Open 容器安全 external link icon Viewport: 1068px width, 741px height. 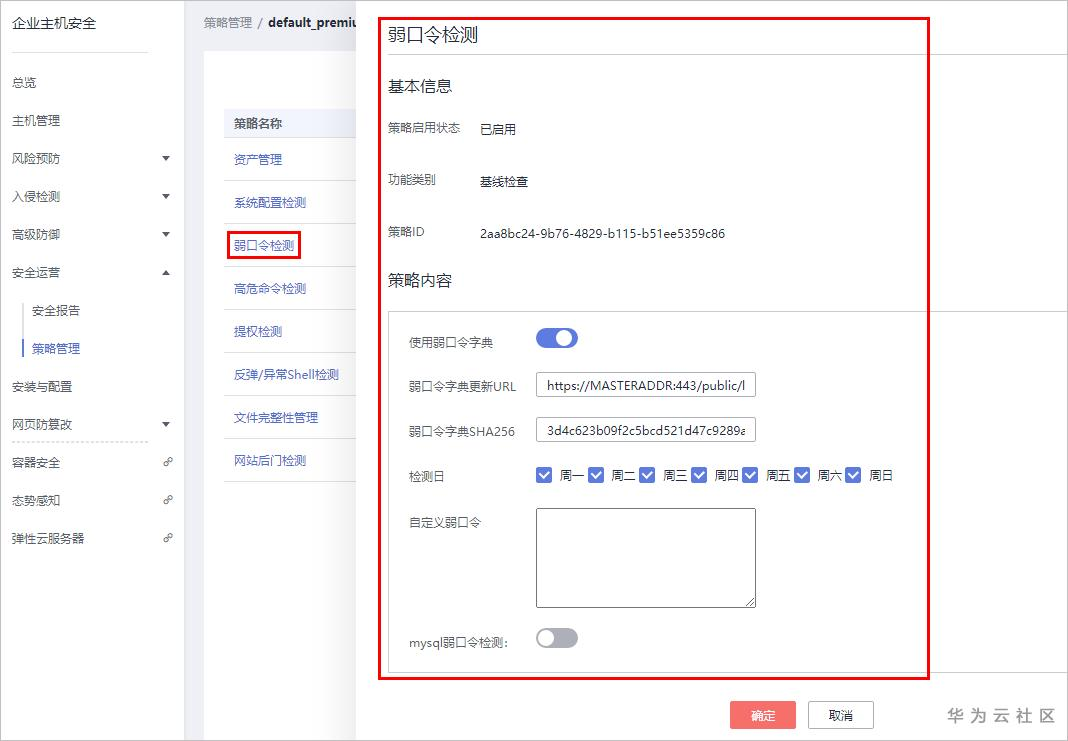168,462
